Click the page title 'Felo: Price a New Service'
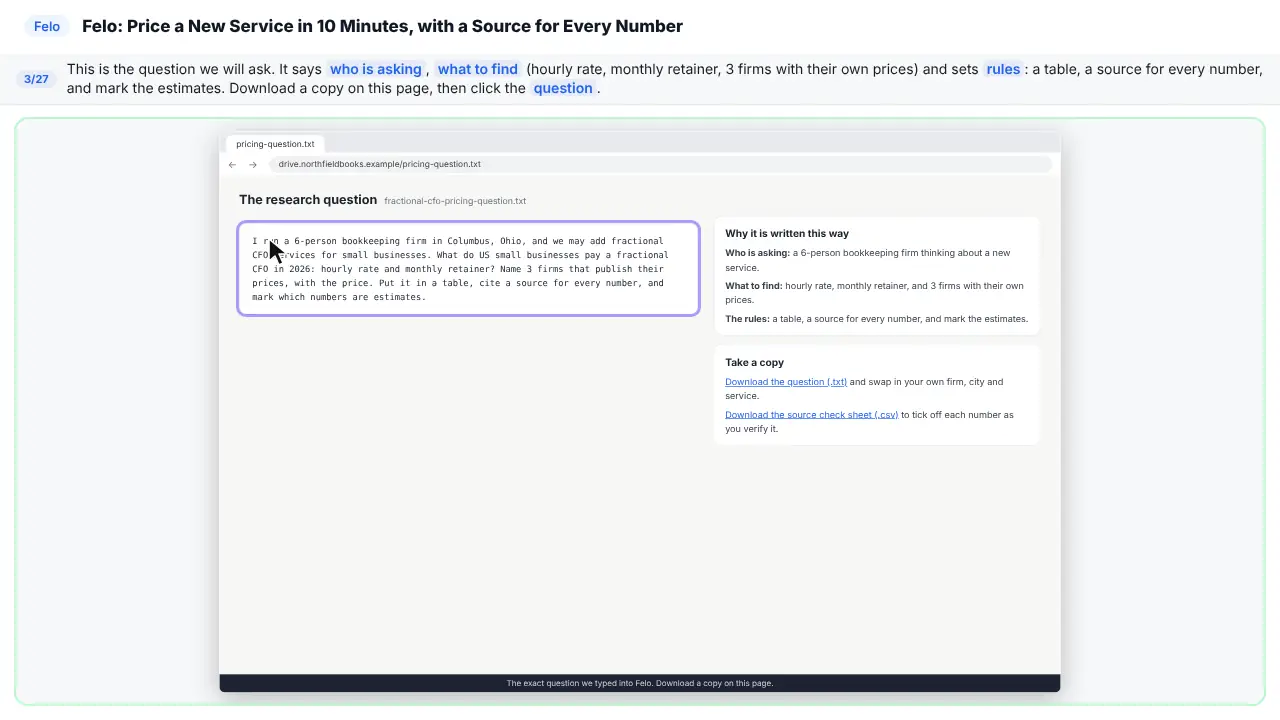The width and height of the screenshot is (1280, 720). 382,26
